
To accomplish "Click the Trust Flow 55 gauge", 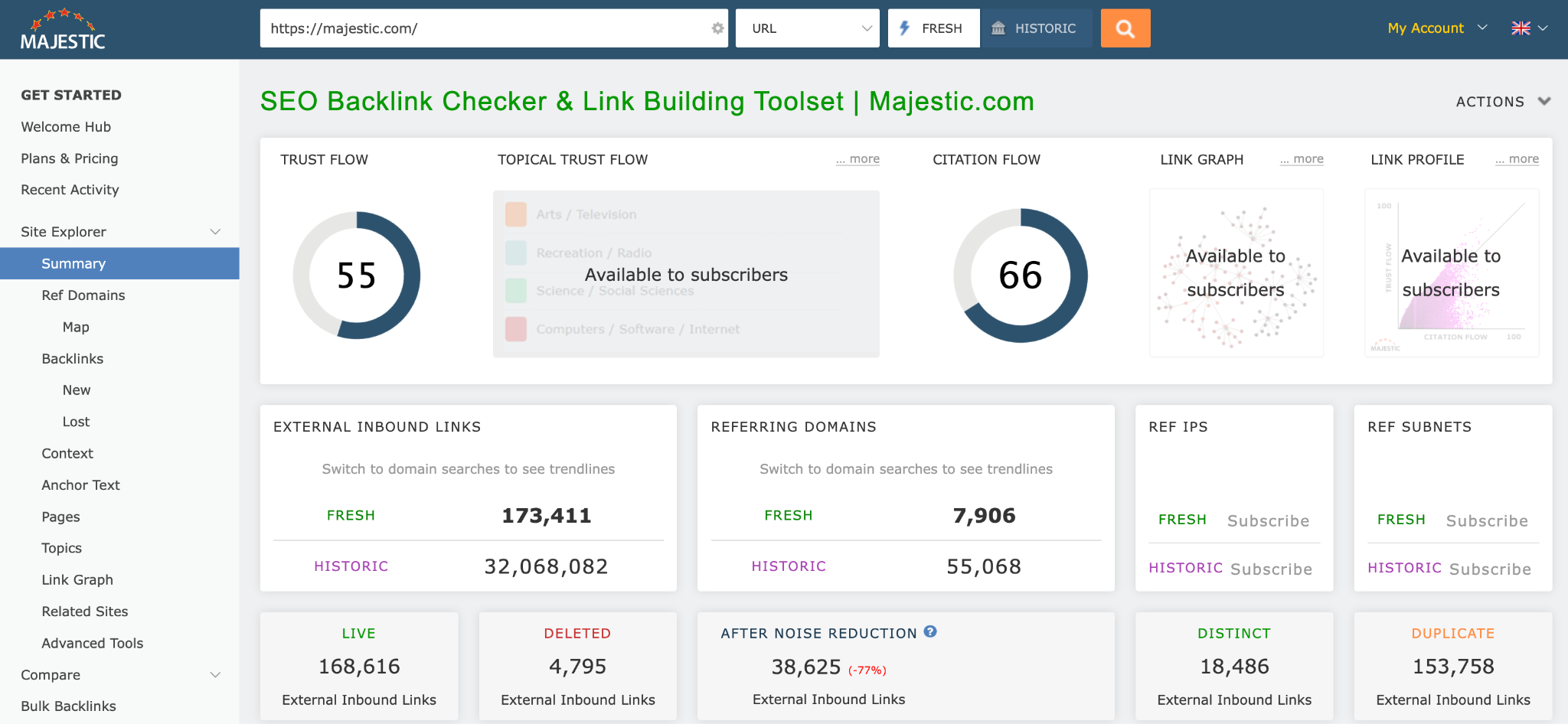I will pyautogui.click(x=357, y=276).
